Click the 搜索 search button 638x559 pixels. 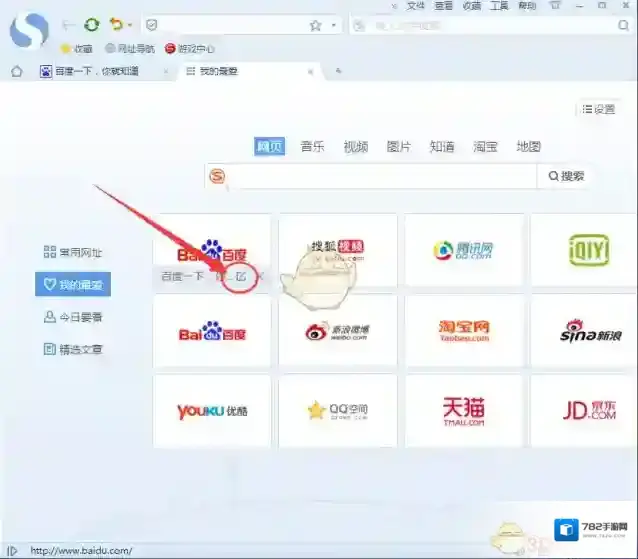coord(565,176)
